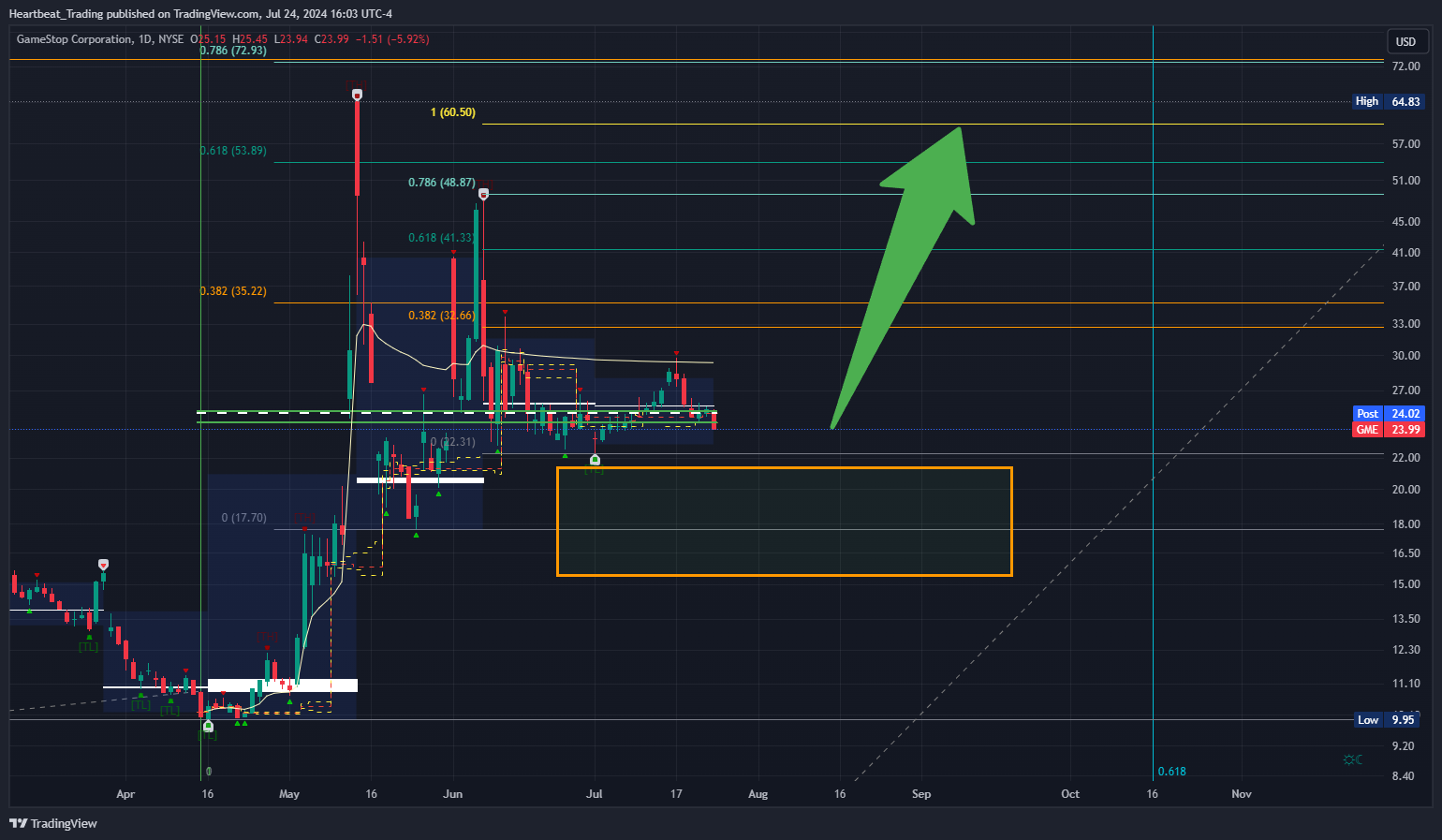Click the Fibonacci label 0 (17.70)

point(244,518)
